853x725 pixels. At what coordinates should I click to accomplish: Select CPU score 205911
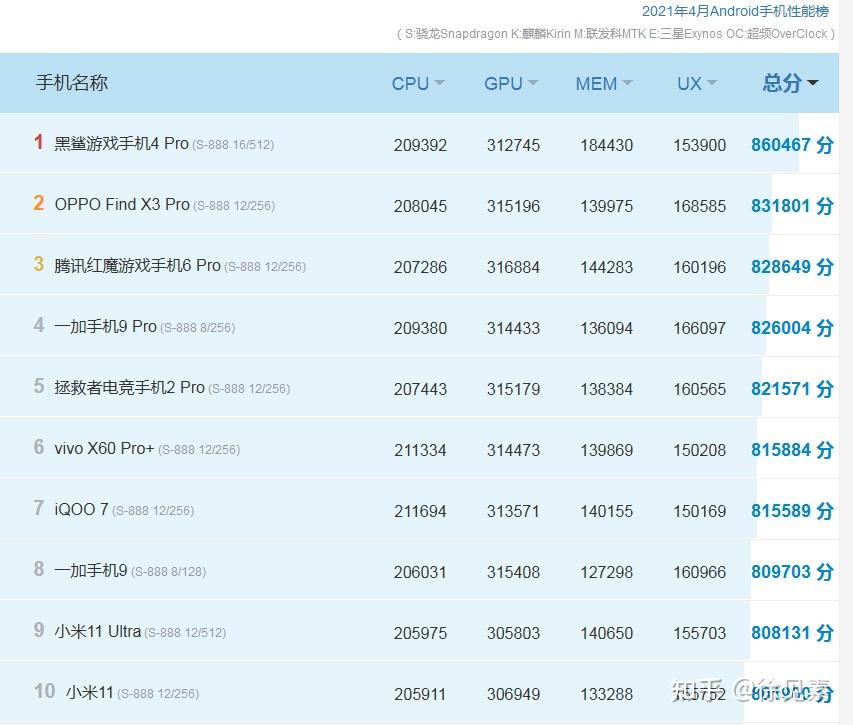(x=420, y=694)
